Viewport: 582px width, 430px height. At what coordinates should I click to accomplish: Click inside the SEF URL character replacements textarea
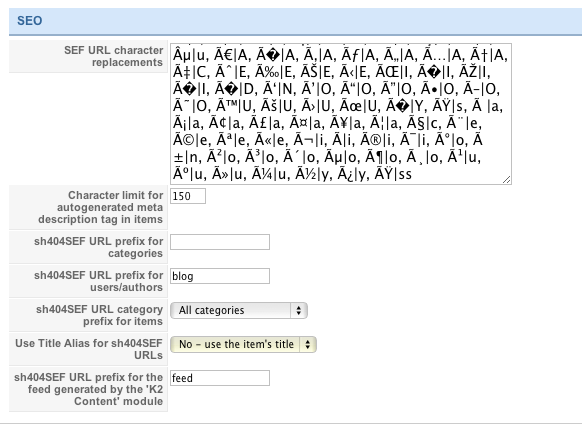[x=341, y=114]
